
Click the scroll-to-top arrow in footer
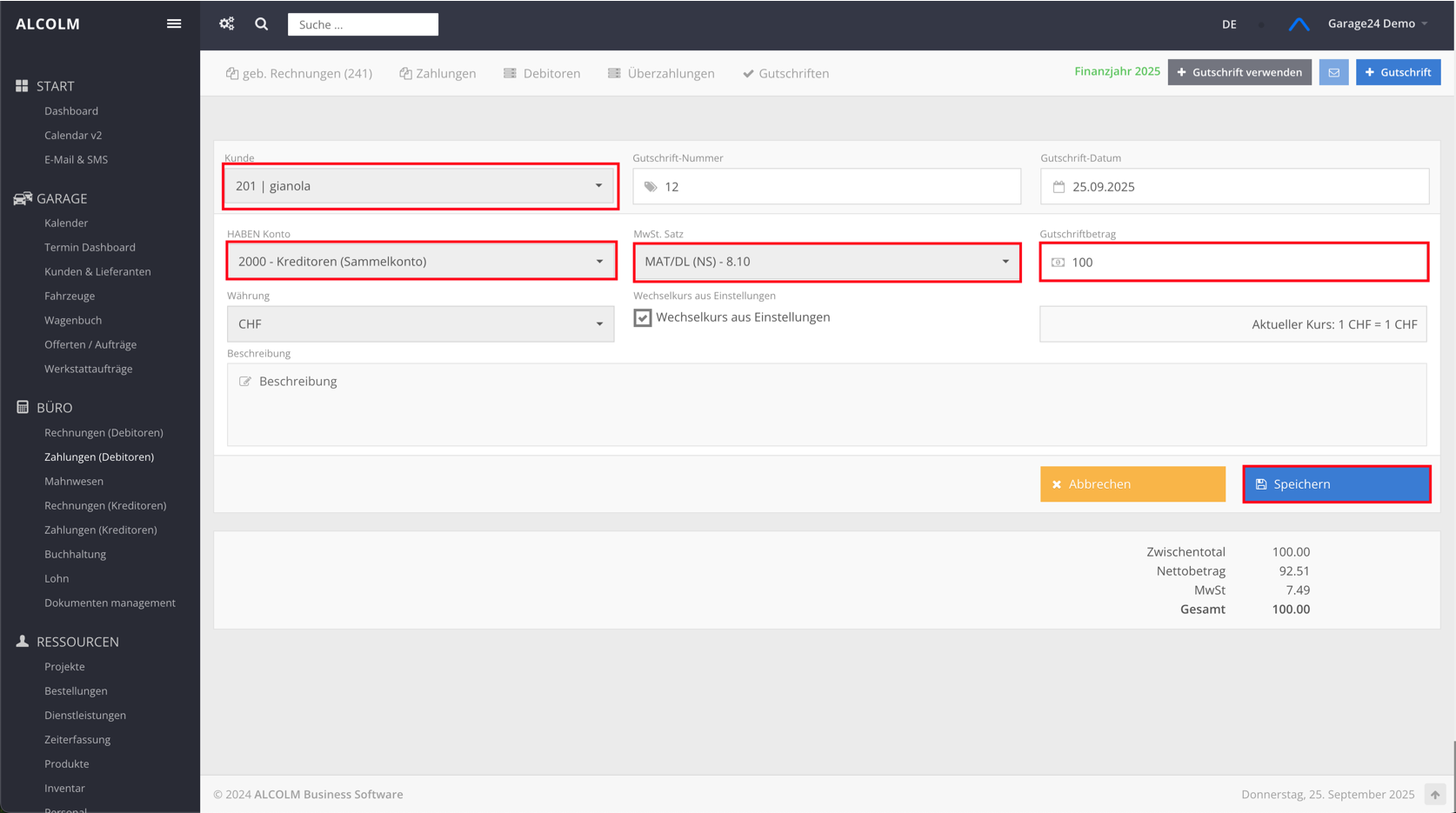coord(1434,794)
